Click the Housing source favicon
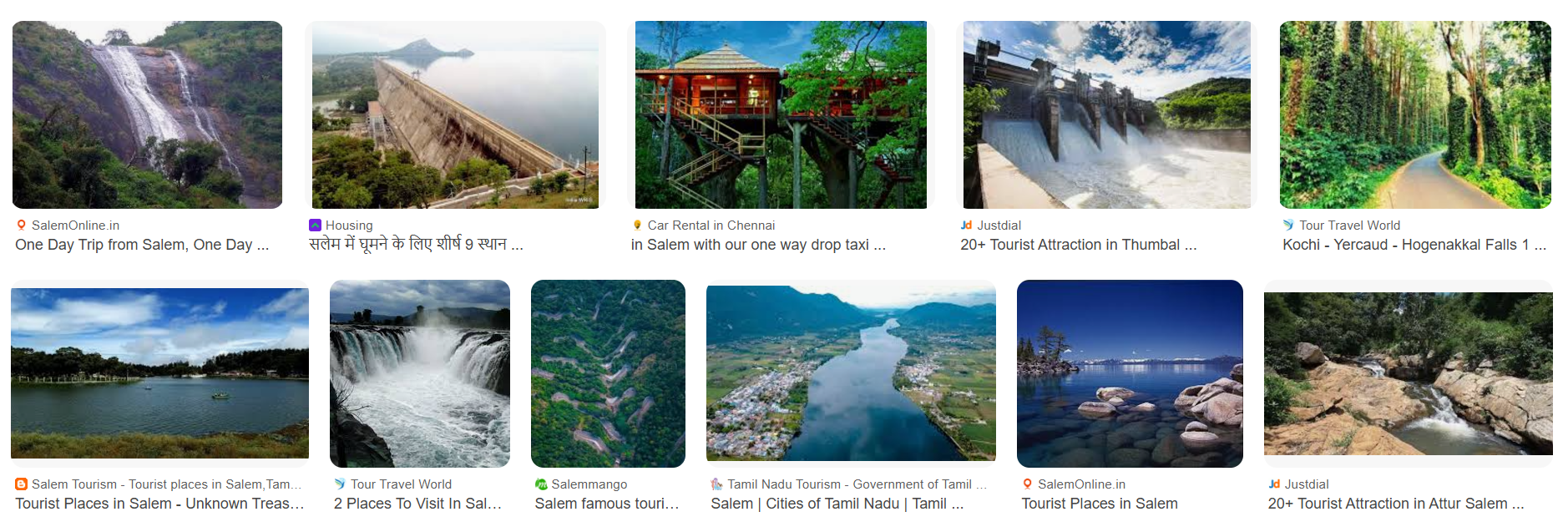This screenshot has height=527, width=1568. coord(315,225)
